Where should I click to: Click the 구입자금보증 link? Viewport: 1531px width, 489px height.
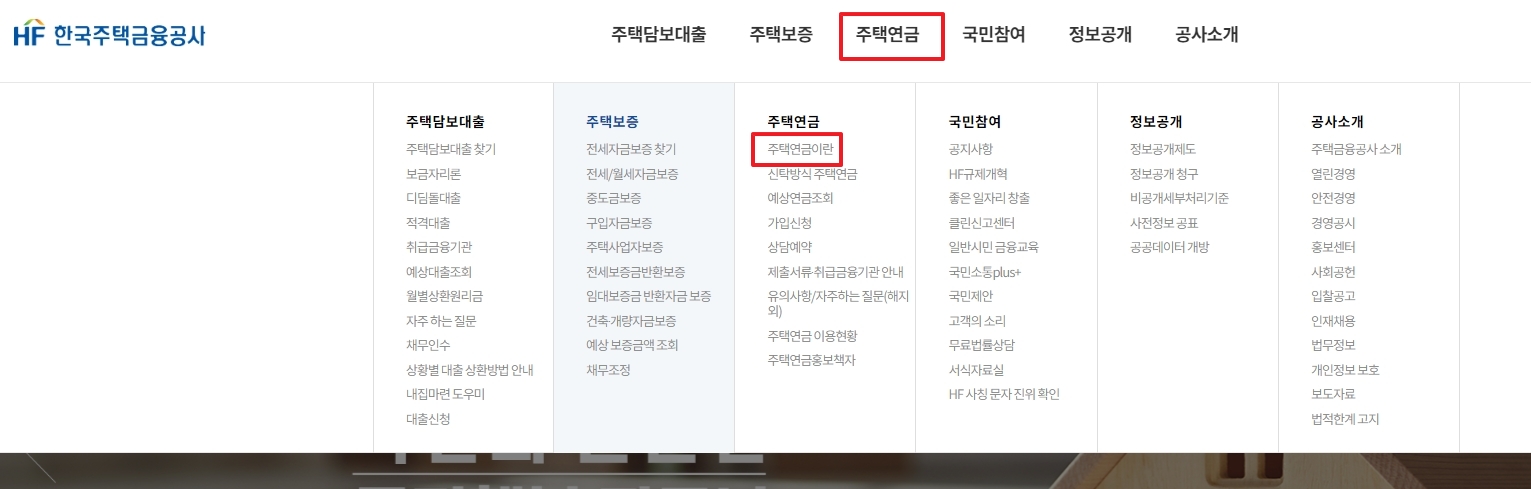(x=619, y=223)
